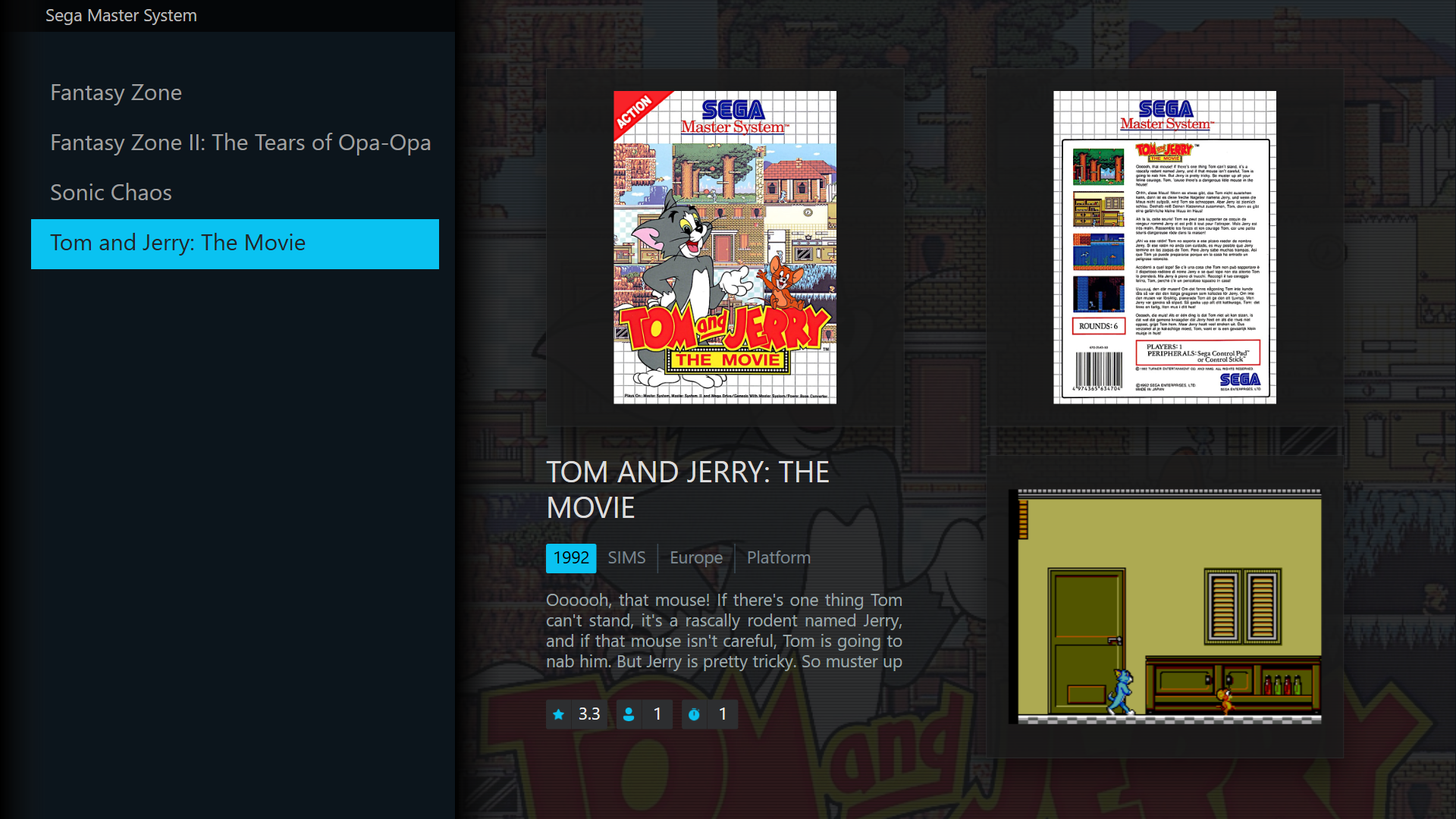The width and height of the screenshot is (1456, 819).
Task: Click the TOM AND JERRY: THE MOVIE title
Action: [x=688, y=490]
